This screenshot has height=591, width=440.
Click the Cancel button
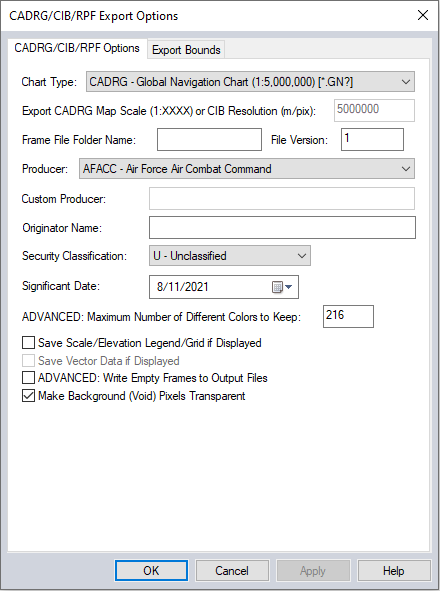coord(232,571)
